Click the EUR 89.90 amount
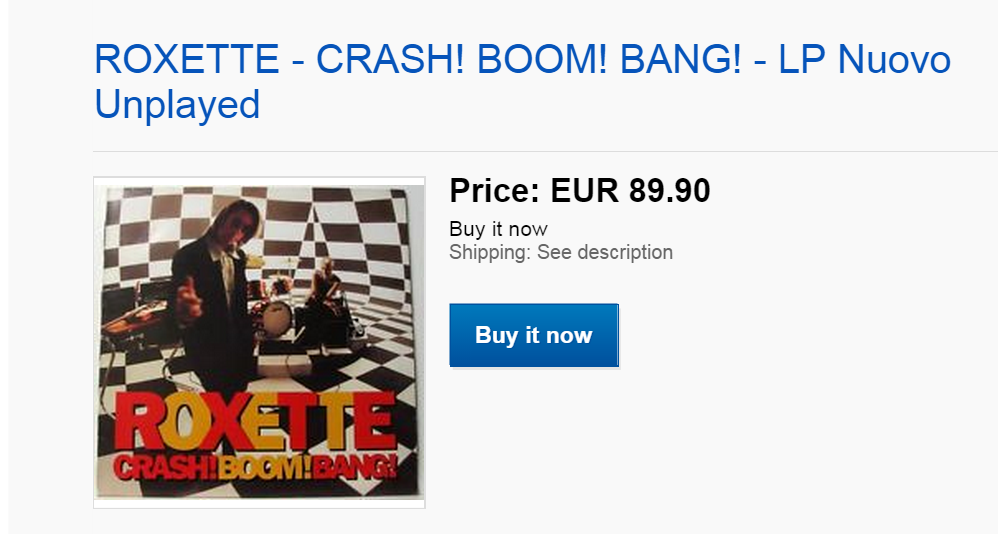 pyautogui.click(x=630, y=190)
